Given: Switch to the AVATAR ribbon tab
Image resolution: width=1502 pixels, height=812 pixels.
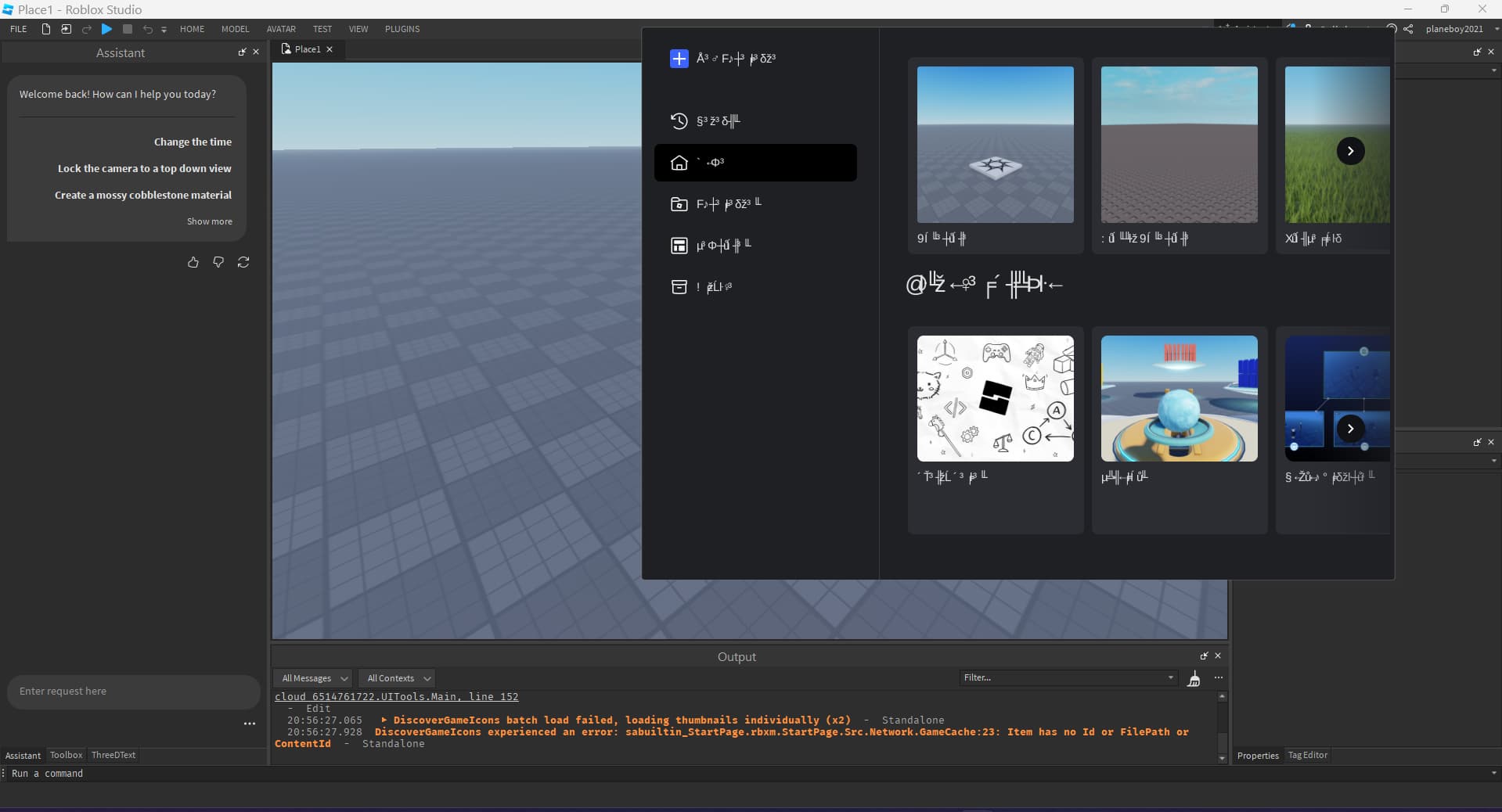Looking at the screenshot, I should pos(281,29).
